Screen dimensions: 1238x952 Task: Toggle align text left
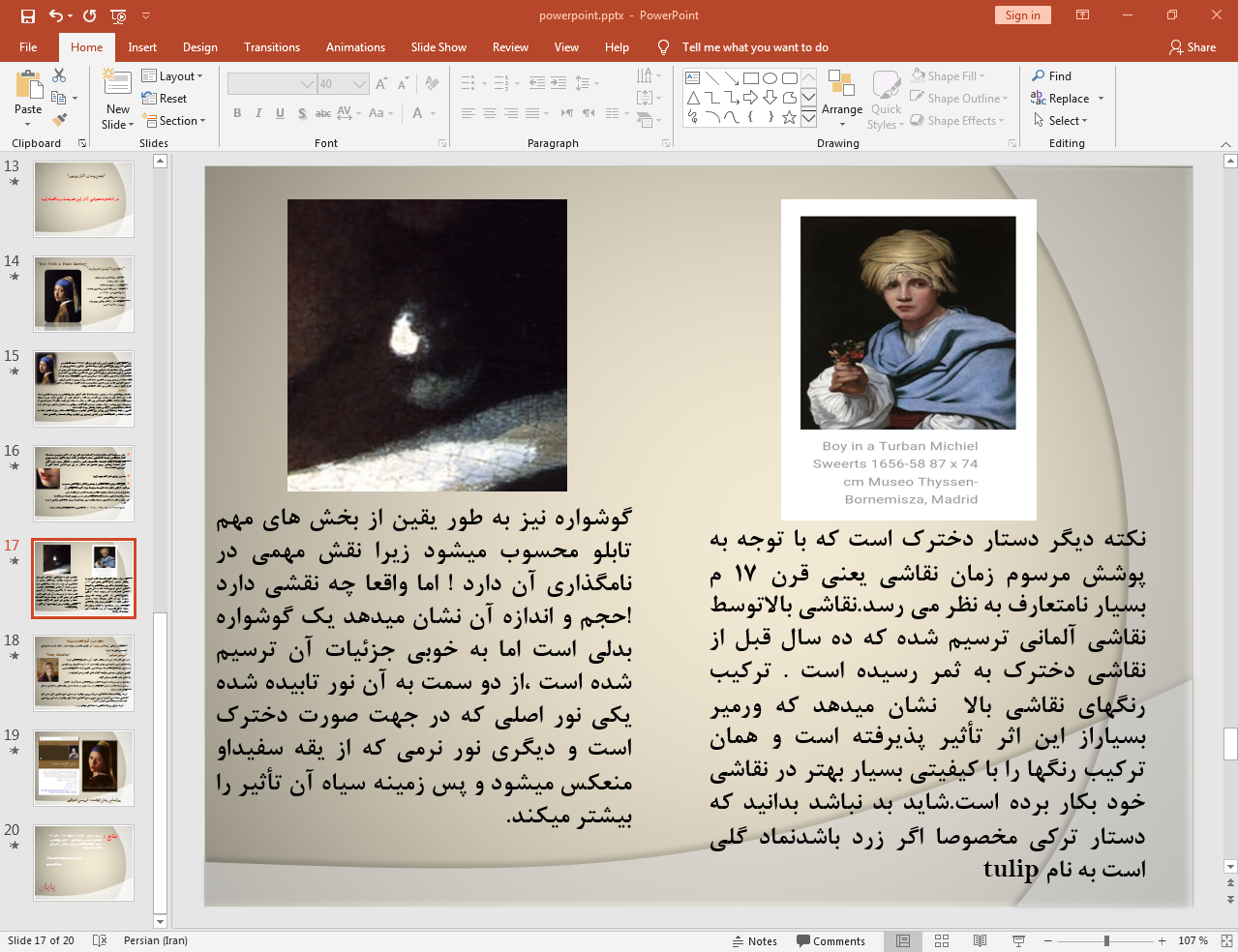[468, 113]
